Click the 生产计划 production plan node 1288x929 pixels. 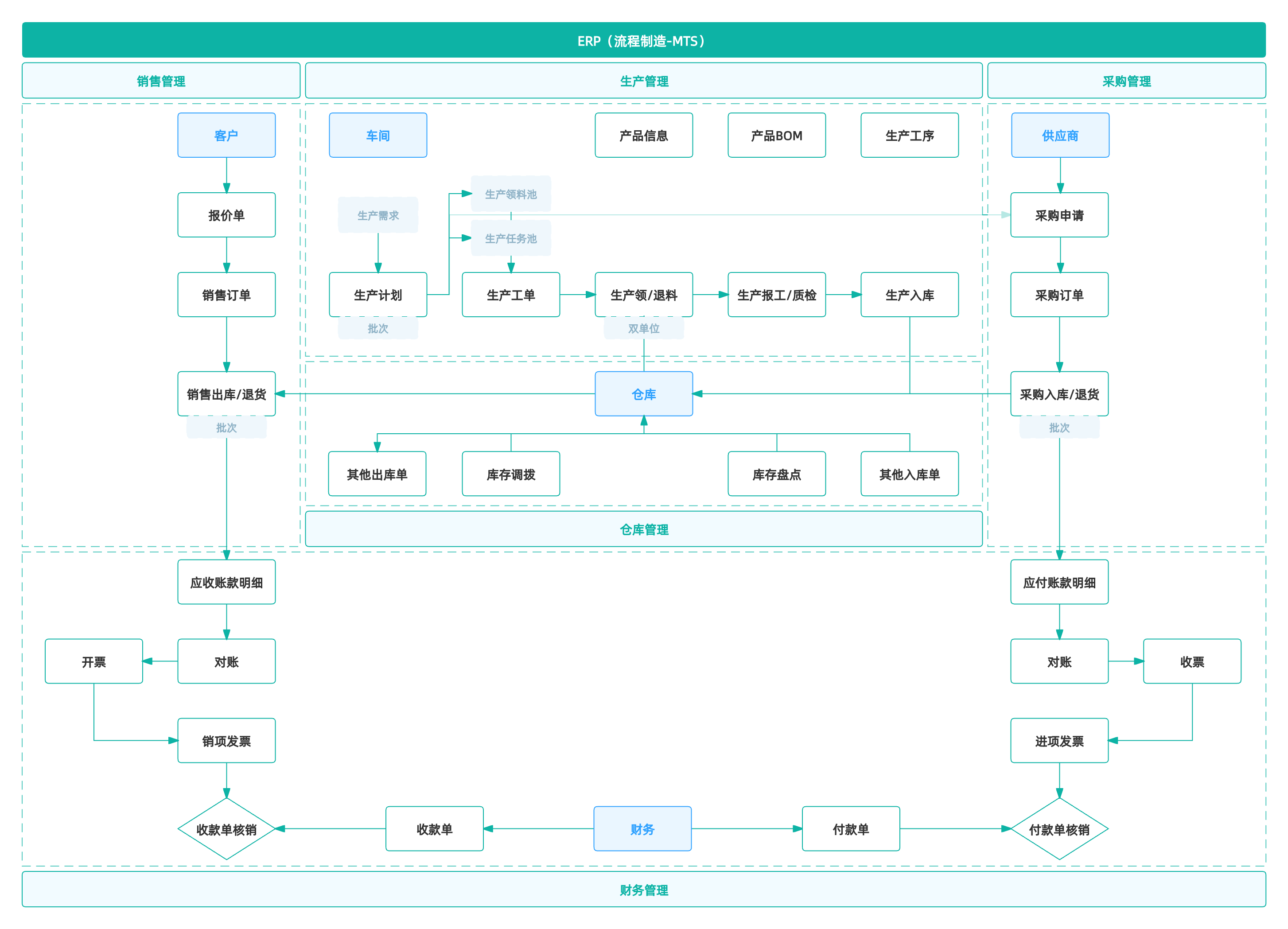click(377, 295)
